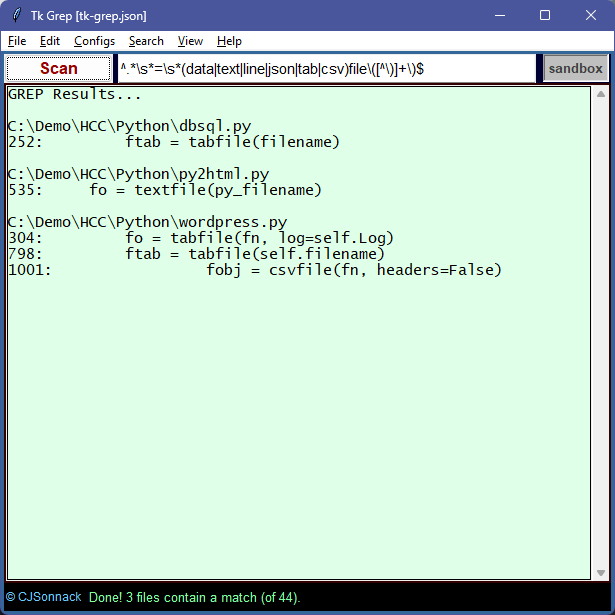Click the Tk feather icon in title bar

[x=16, y=16]
